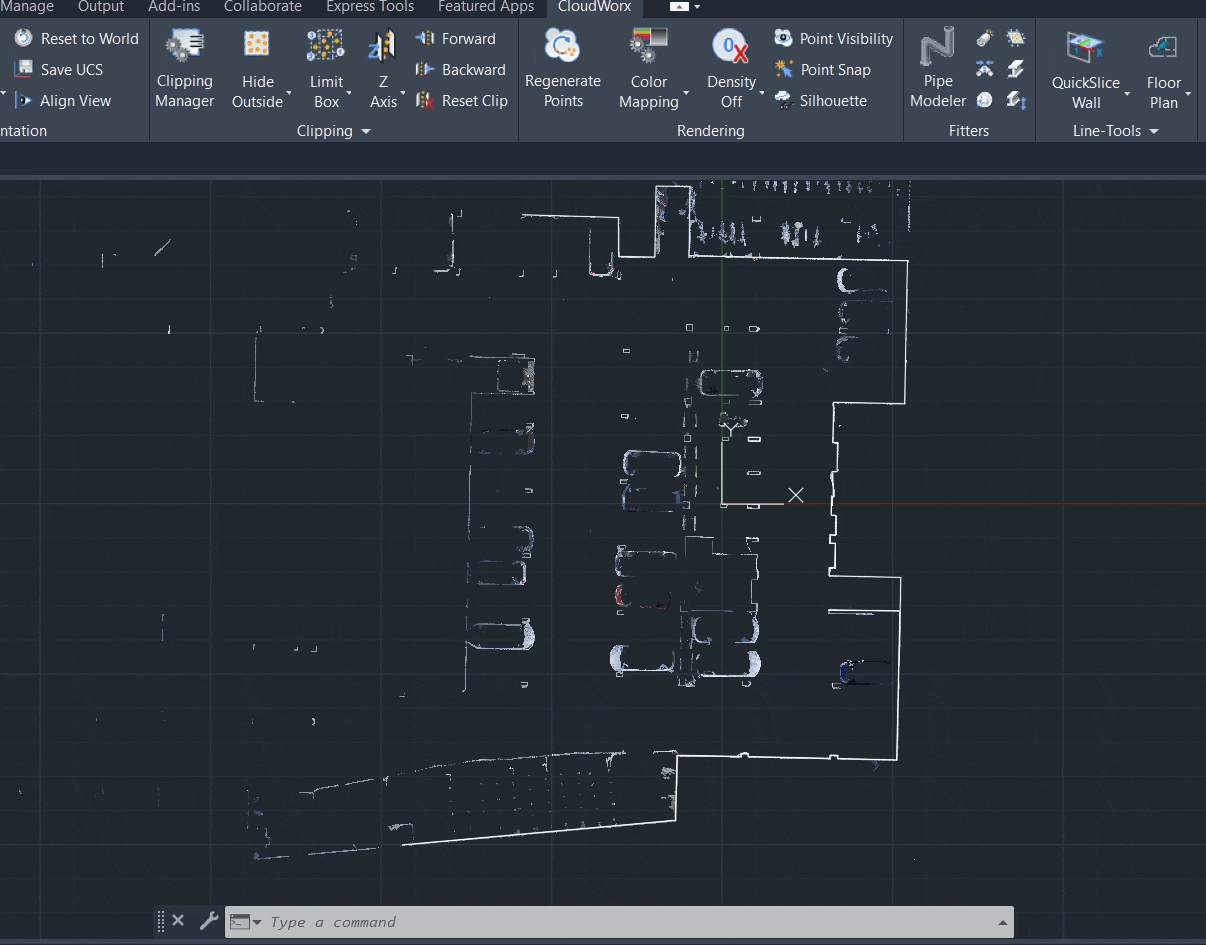
Task: Expand the Clipping panel dropdown
Action: (365, 132)
